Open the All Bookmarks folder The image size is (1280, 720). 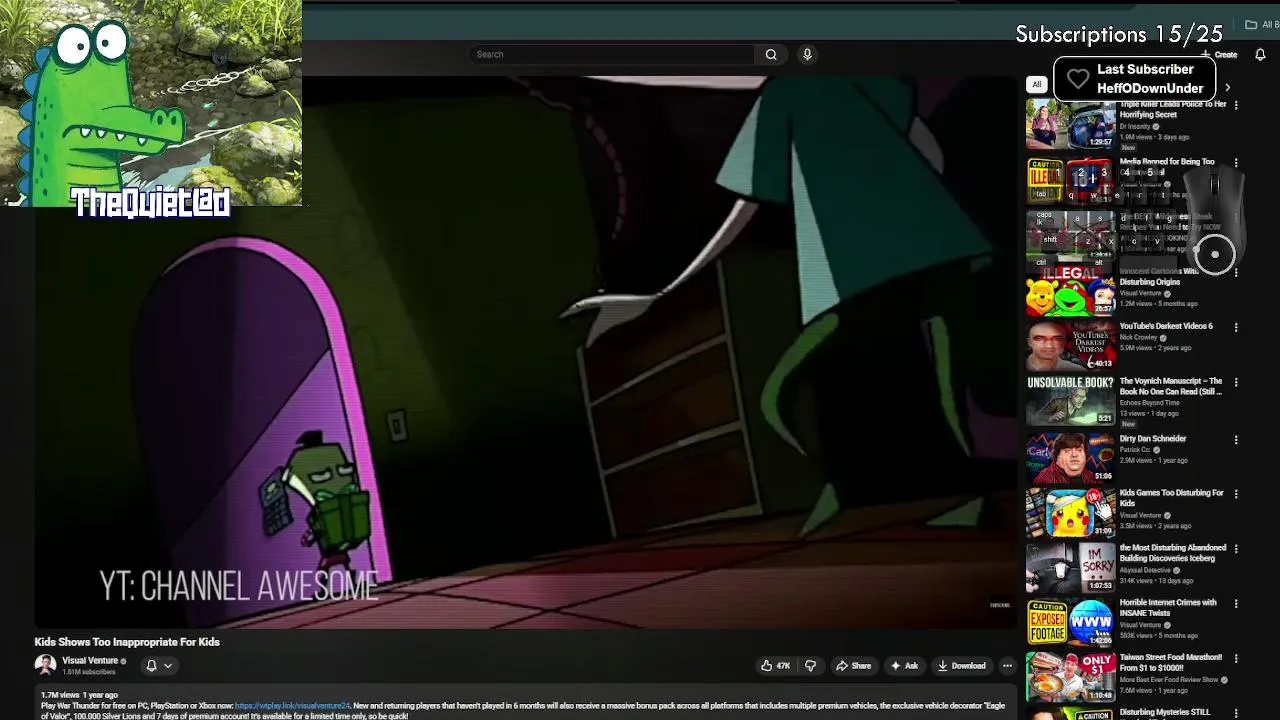click(x=1260, y=25)
